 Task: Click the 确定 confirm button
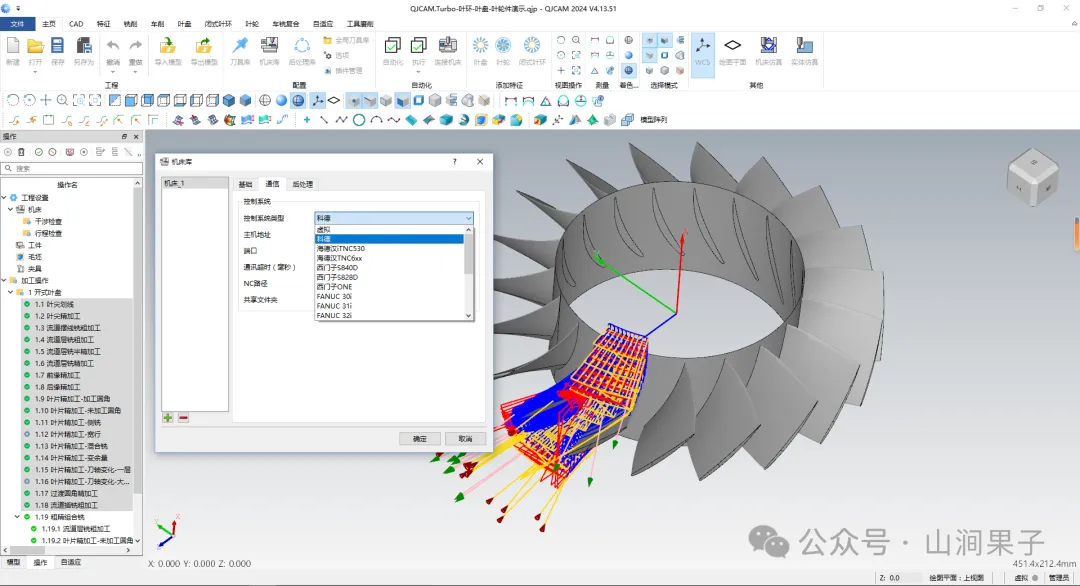tap(419, 439)
